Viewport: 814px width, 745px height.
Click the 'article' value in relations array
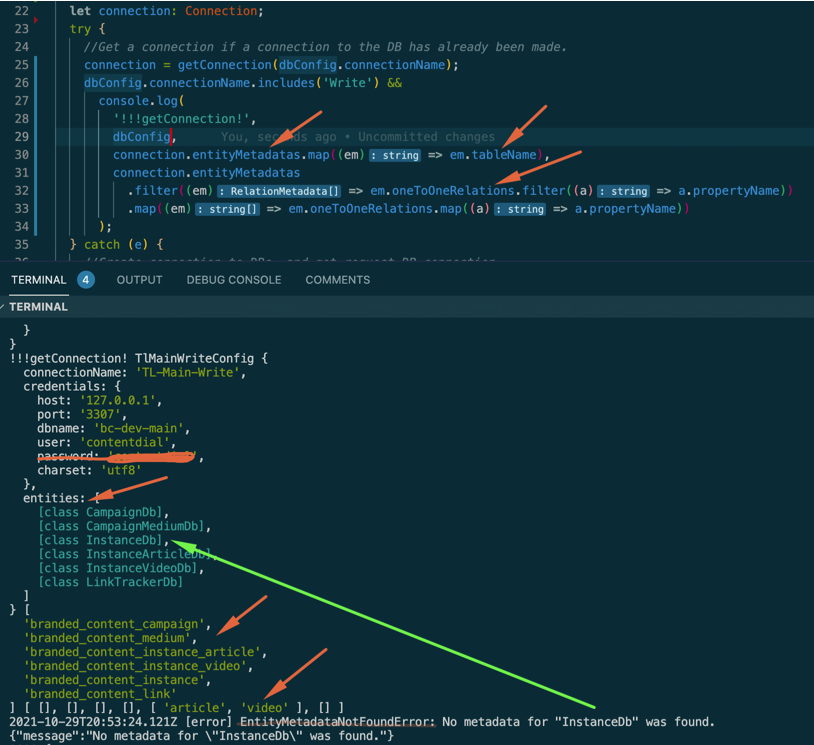click(x=194, y=708)
